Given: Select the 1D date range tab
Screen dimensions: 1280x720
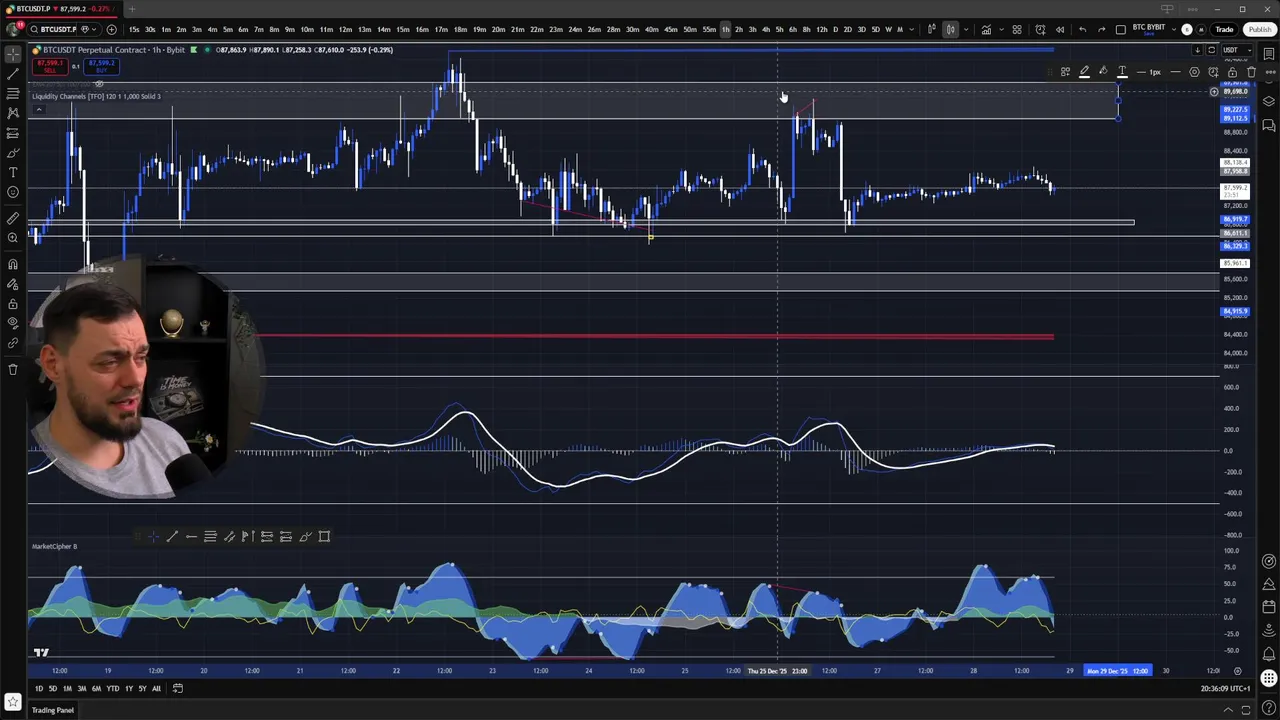Looking at the screenshot, I should click(39, 688).
